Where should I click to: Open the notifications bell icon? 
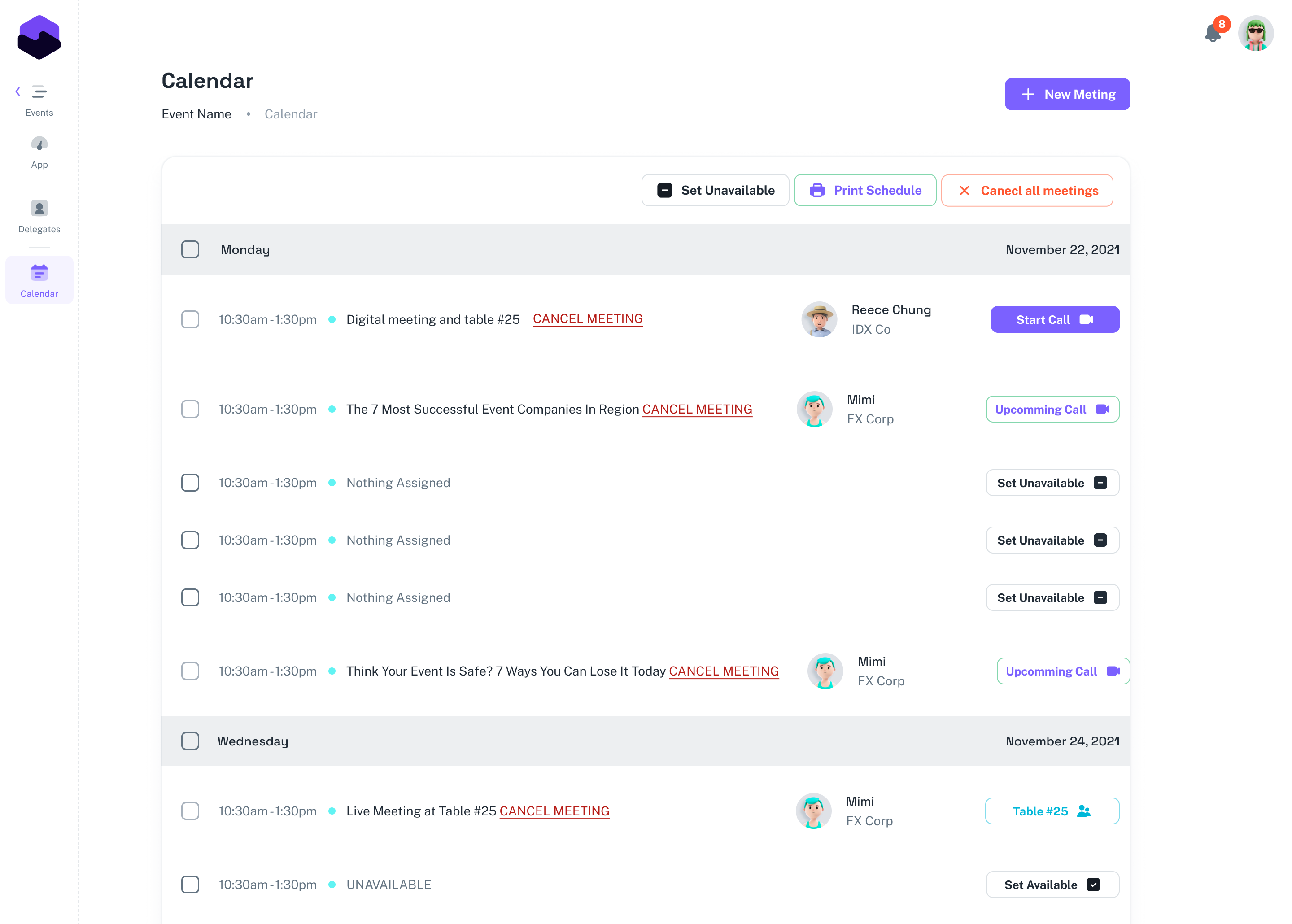(x=1212, y=33)
